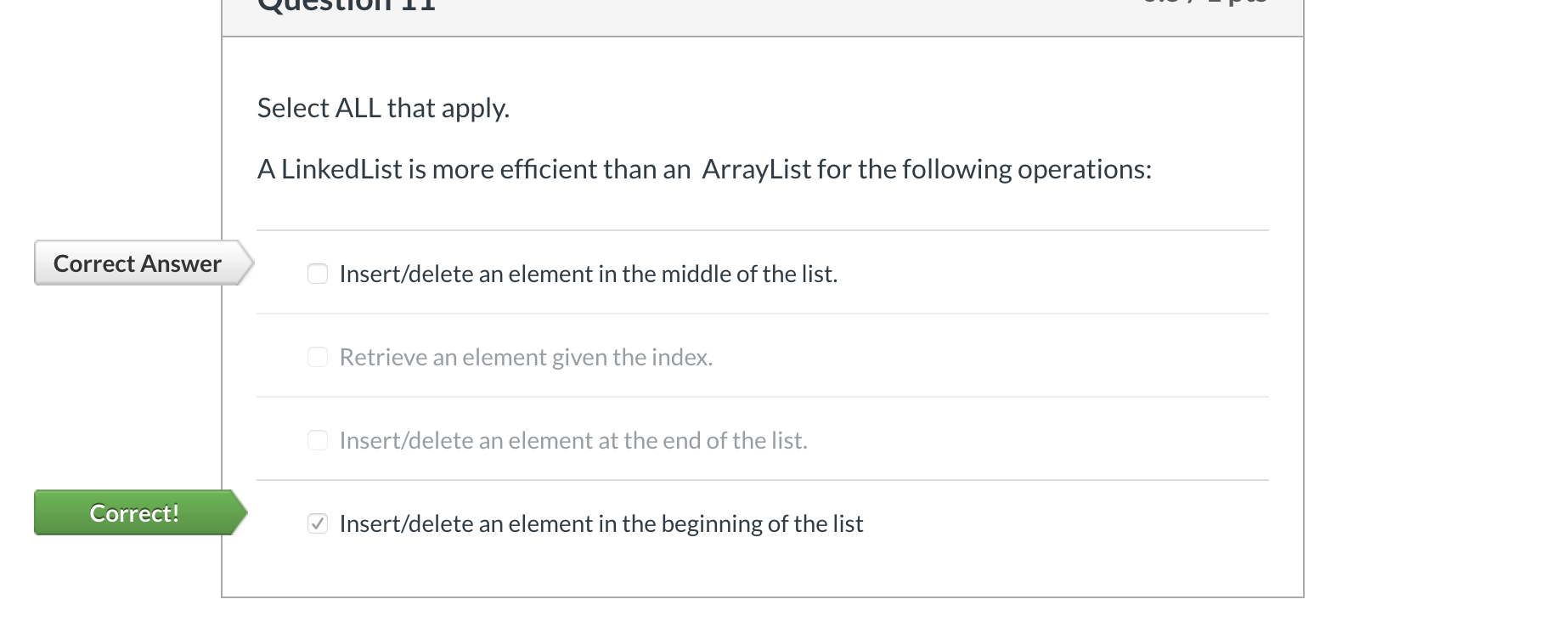1568x622 pixels.
Task: Click the divider line above the first answer option
Action: click(x=762, y=229)
